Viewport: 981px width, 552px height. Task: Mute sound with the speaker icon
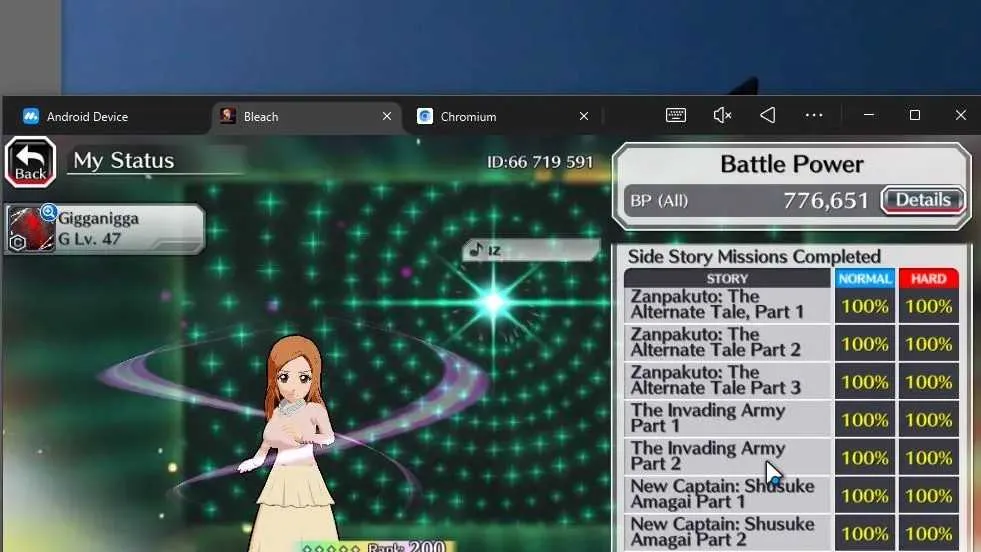722,115
